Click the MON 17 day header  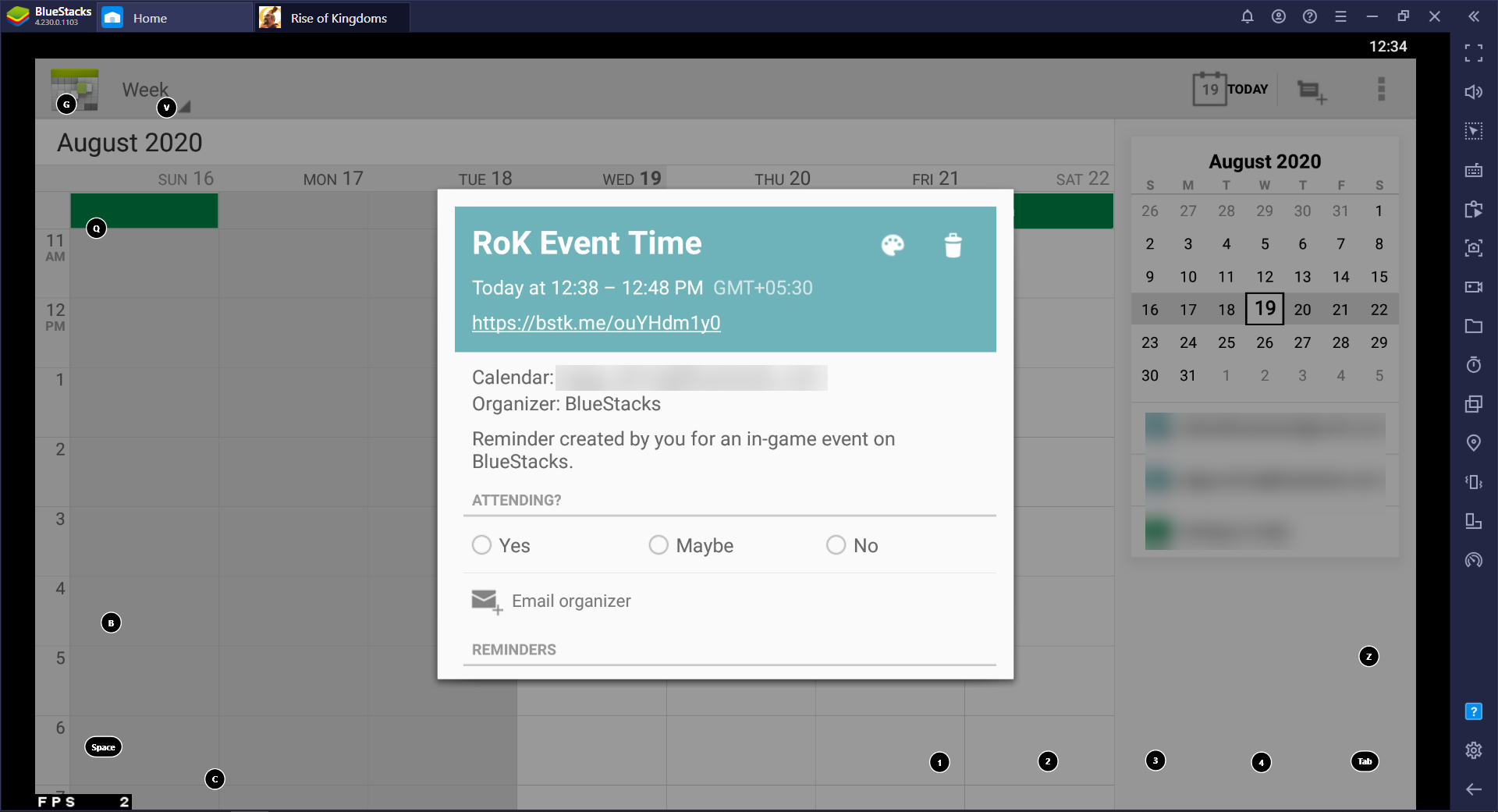[x=333, y=179]
